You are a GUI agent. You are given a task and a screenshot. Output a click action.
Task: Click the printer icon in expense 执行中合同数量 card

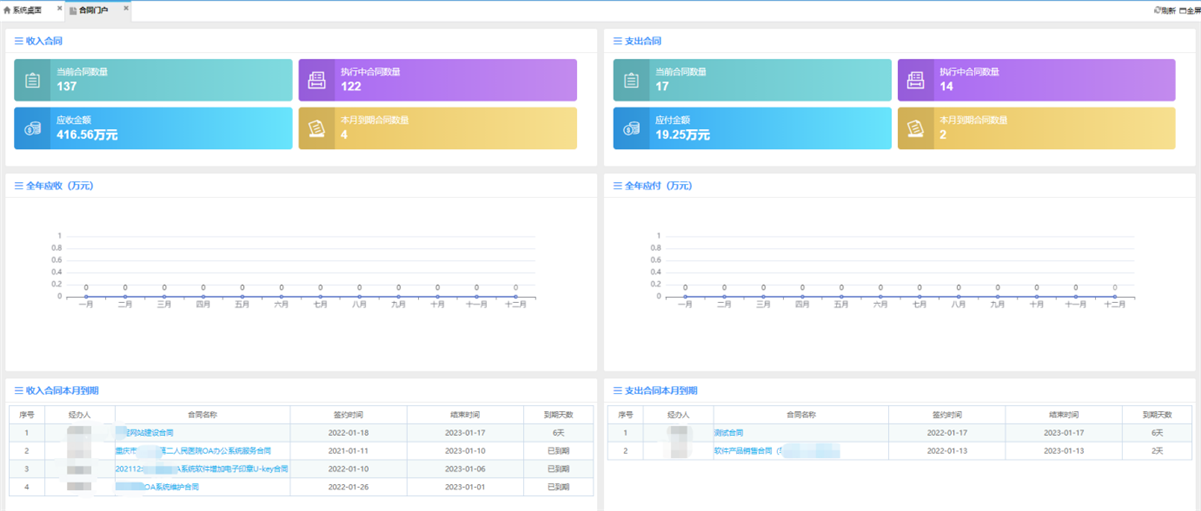pos(915,80)
